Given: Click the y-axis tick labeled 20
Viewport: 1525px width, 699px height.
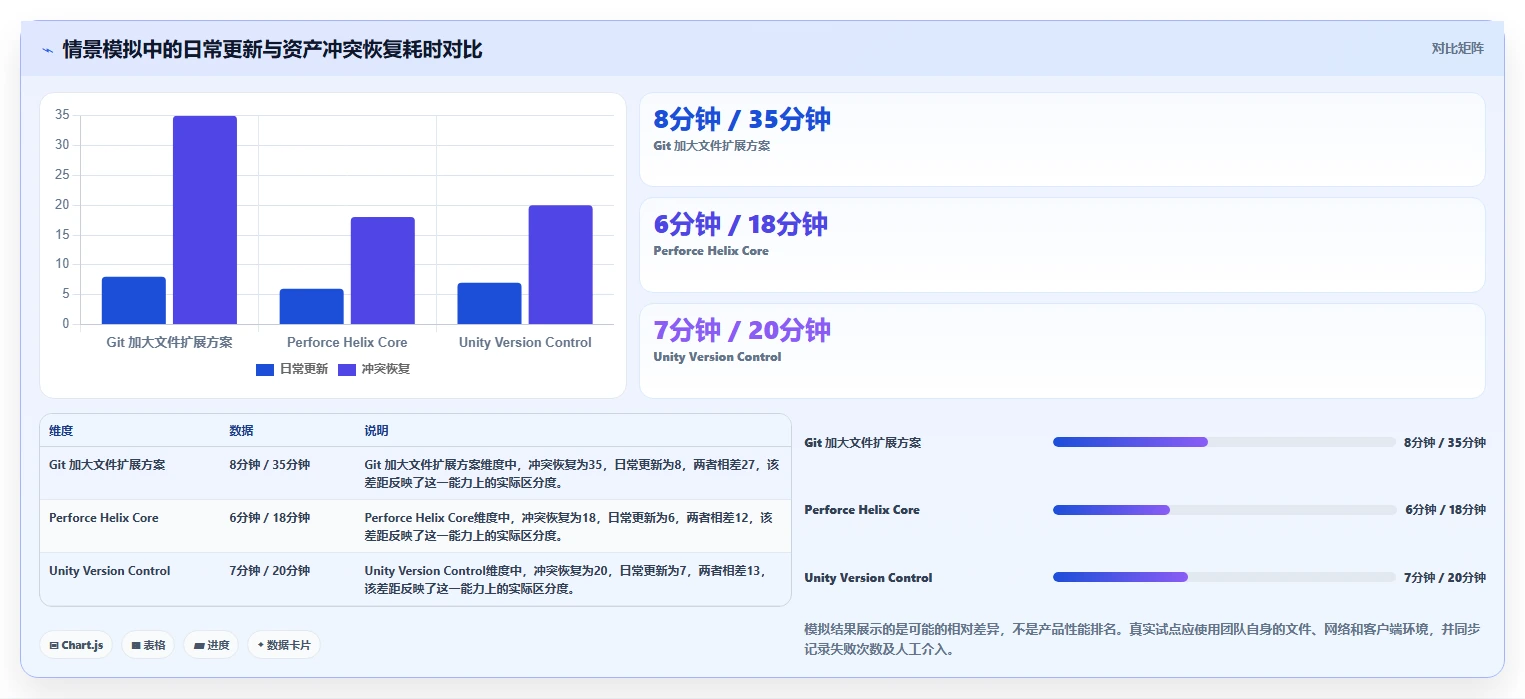Looking at the screenshot, I should tap(62, 205).
